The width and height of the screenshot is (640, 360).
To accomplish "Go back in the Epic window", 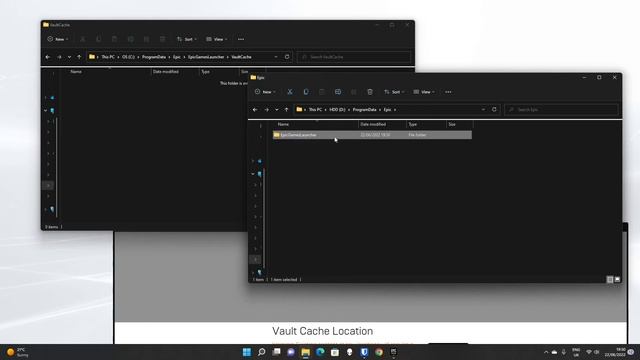I will point(255,109).
